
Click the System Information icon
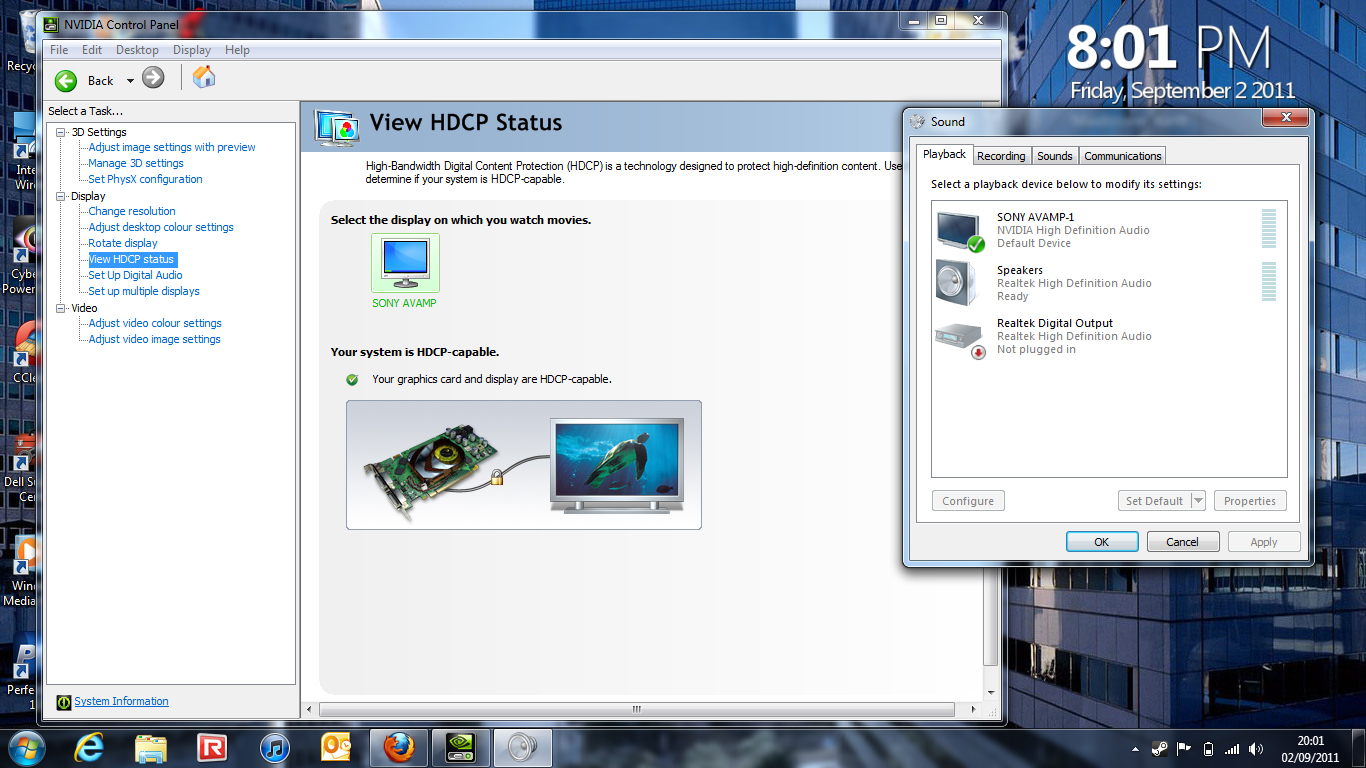[x=64, y=702]
